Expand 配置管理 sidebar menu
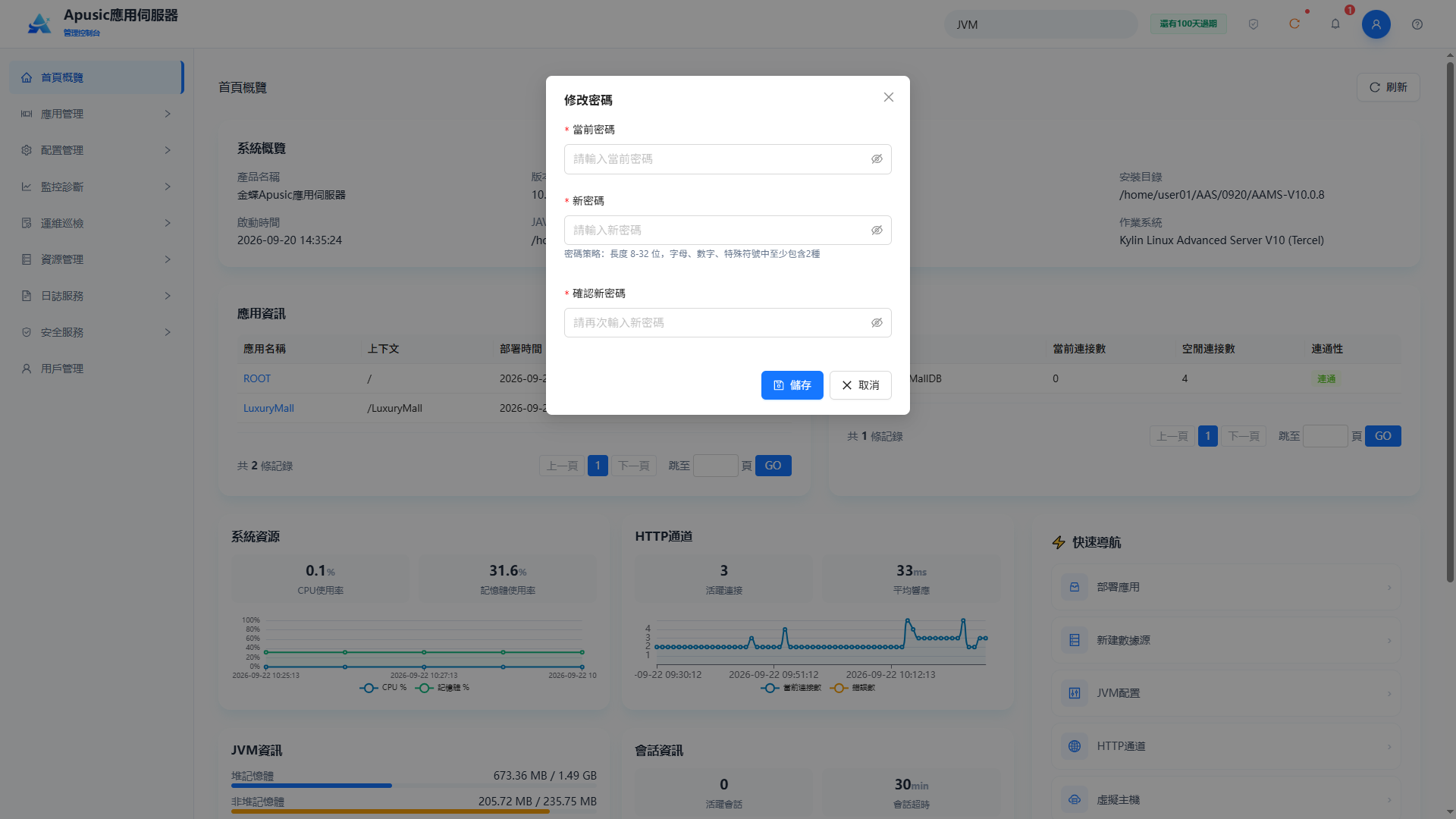Image resolution: width=1456 pixels, height=819 pixels. [96, 150]
